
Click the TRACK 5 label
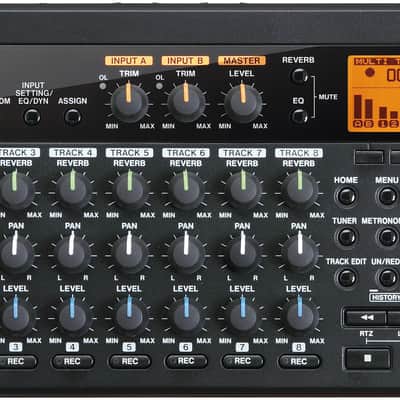(129, 153)
